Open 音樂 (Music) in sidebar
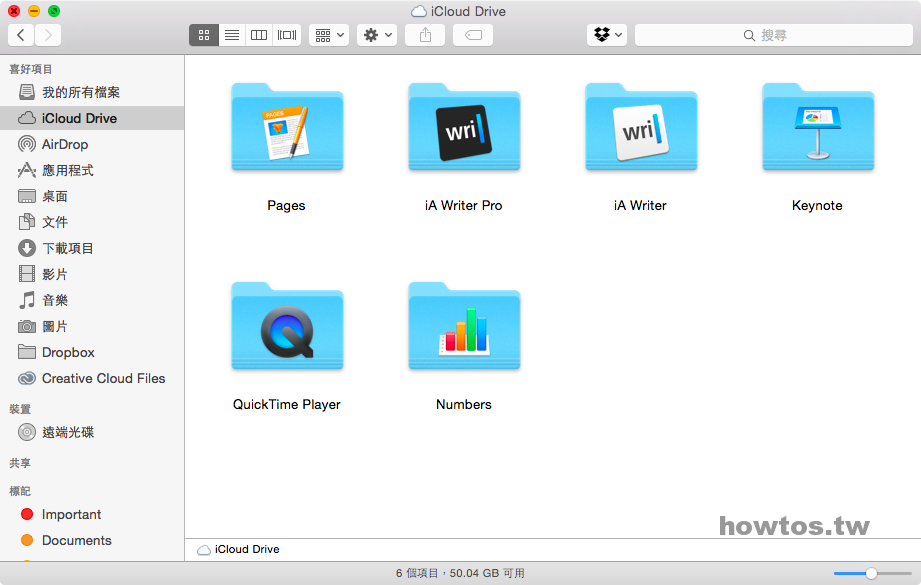 [92, 300]
